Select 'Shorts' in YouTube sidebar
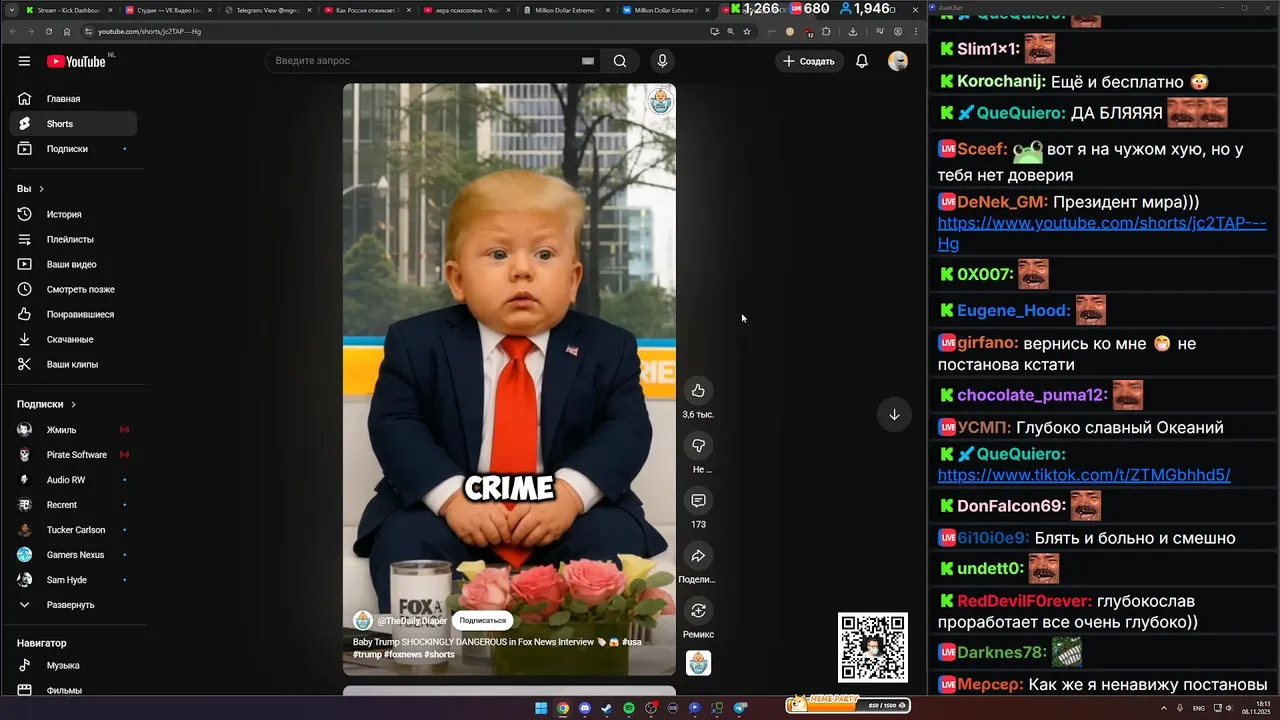 point(72,124)
